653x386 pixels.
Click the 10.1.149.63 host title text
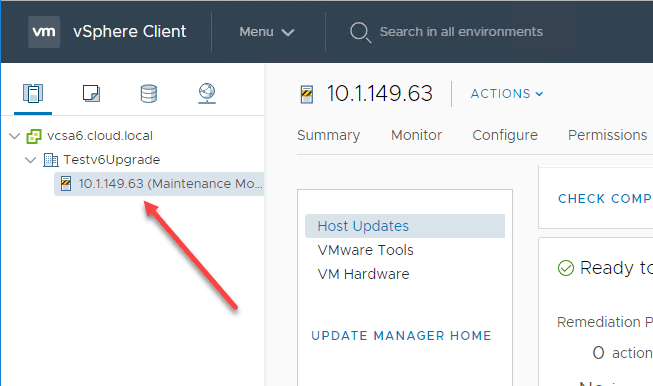tap(379, 93)
